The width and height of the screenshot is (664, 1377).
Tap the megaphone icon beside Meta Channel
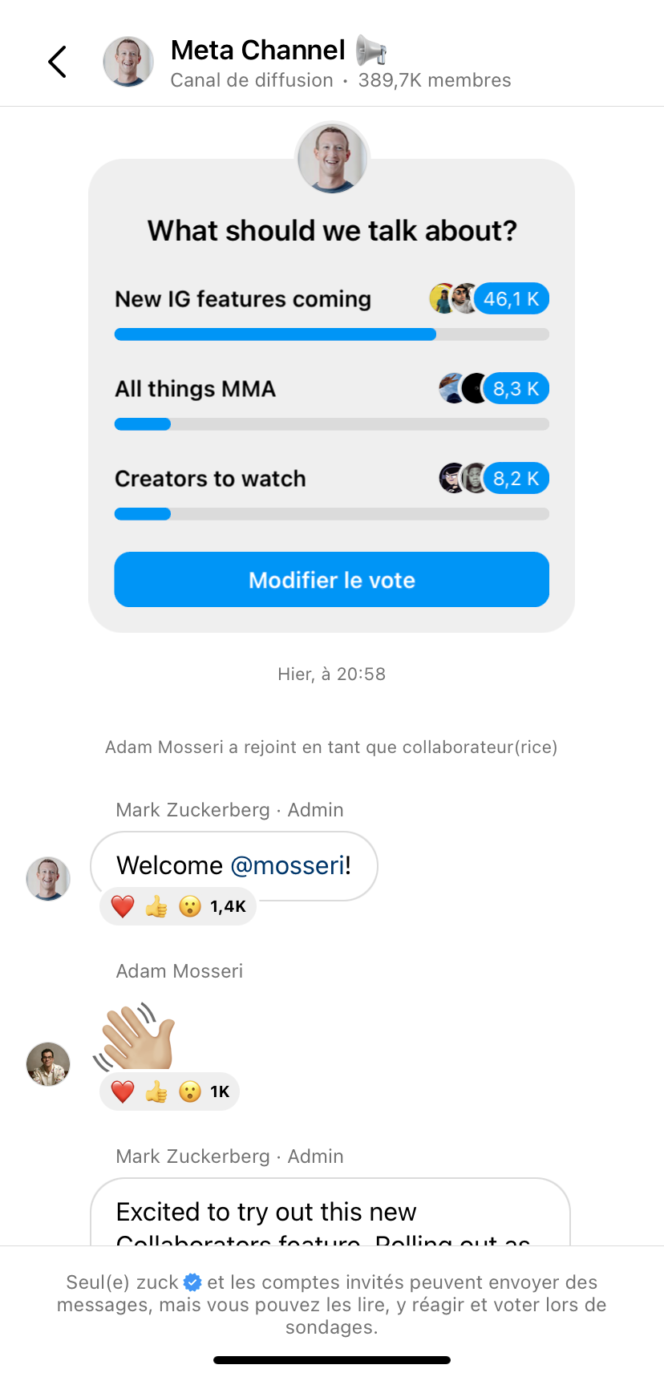[x=373, y=49]
